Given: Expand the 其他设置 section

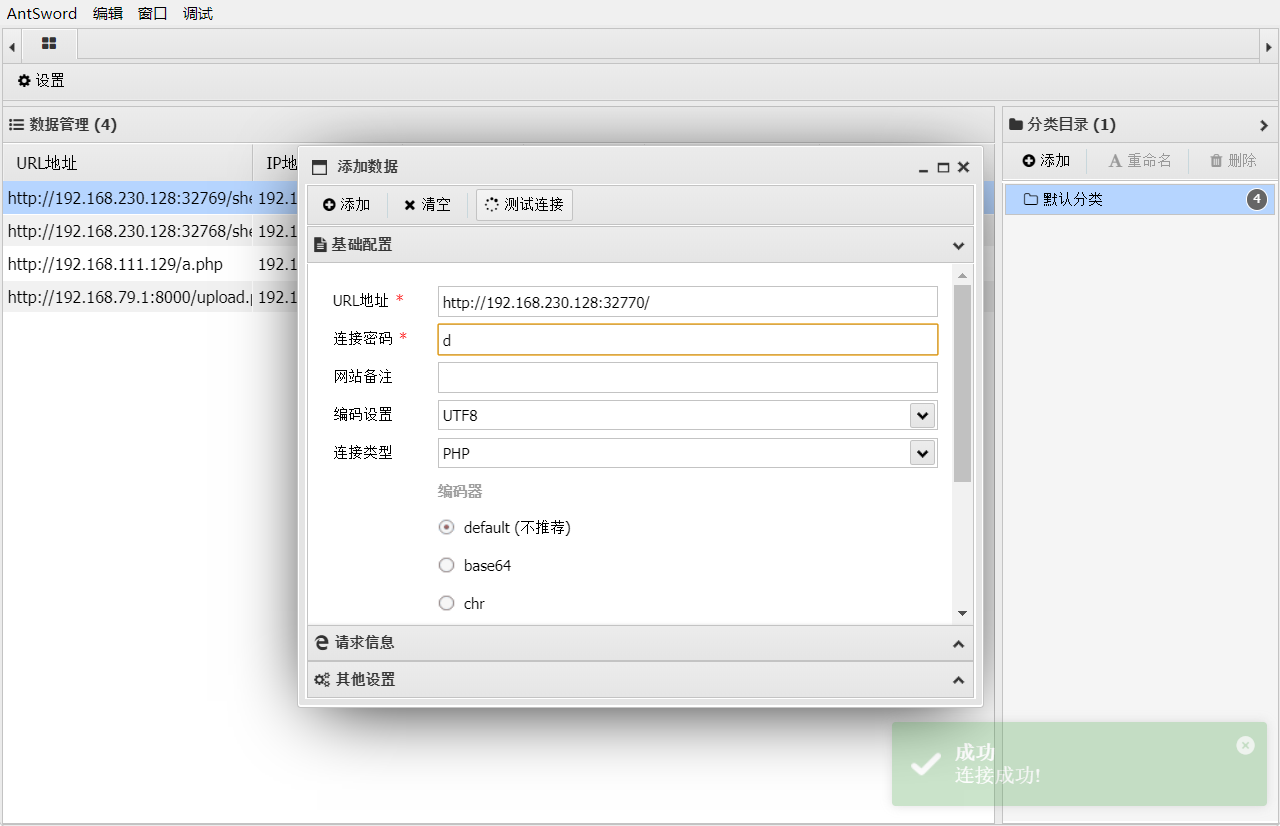Looking at the screenshot, I should (958, 680).
